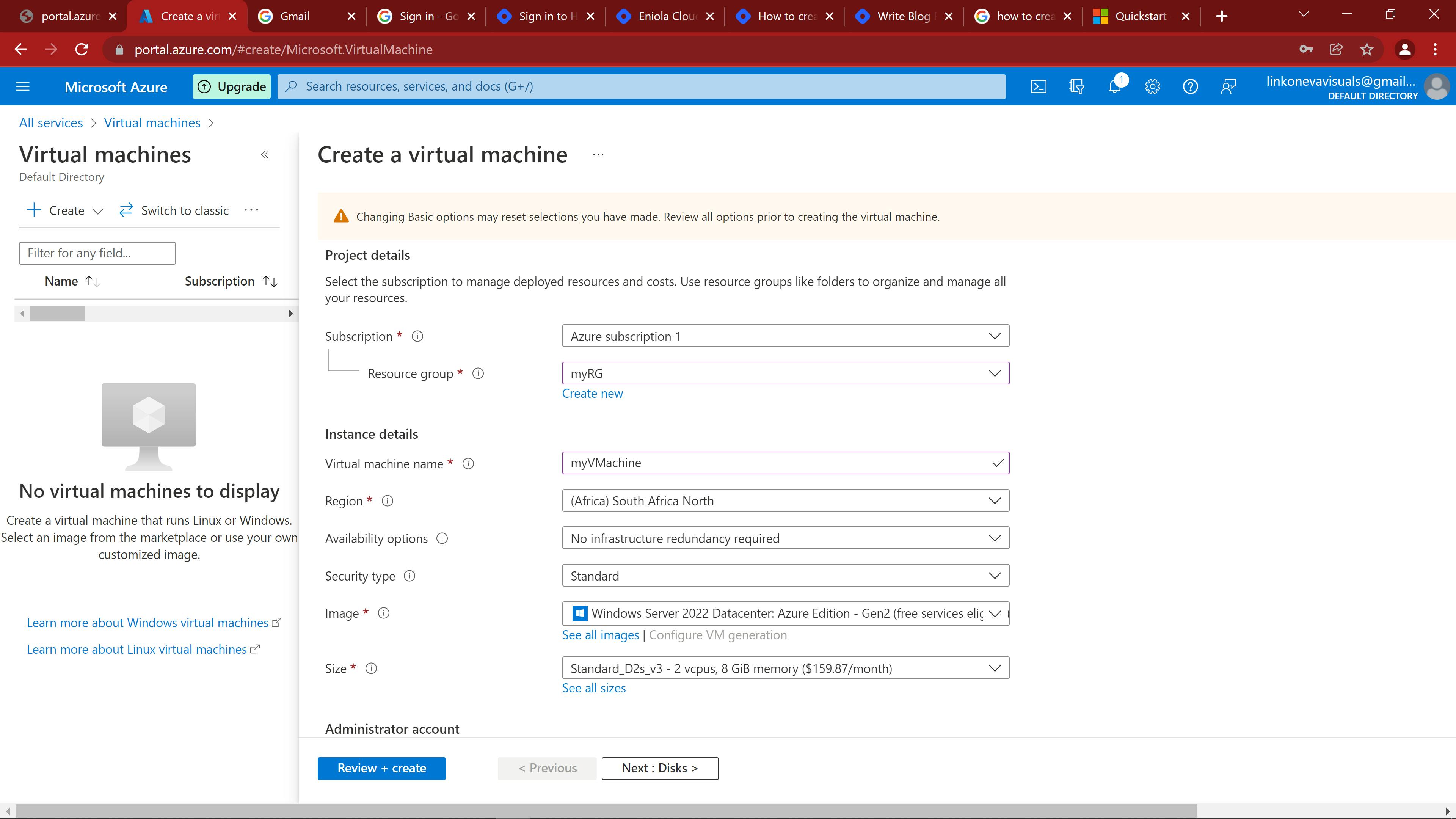This screenshot has width=1456, height=819.
Task: Open the Subscription dropdown
Action: tap(786, 336)
